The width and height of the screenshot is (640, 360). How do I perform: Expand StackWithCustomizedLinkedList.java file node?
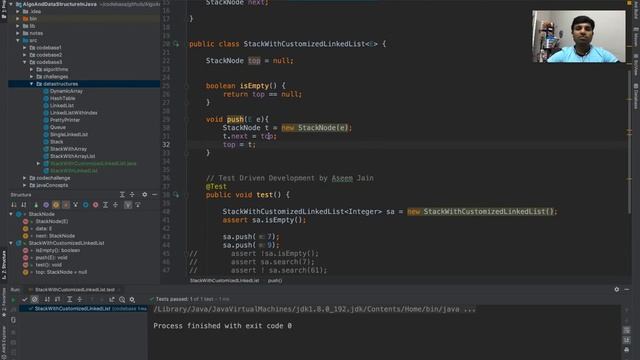pyautogui.click(x=38, y=163)
